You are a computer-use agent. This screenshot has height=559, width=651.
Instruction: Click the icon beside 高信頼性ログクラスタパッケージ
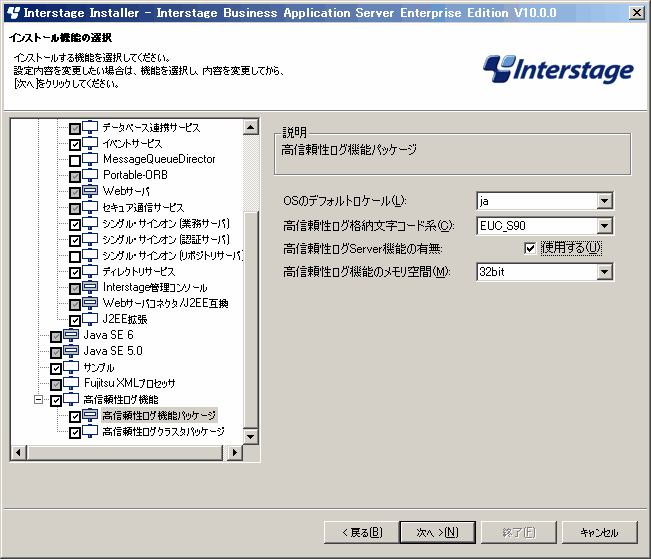click(90, 431)
